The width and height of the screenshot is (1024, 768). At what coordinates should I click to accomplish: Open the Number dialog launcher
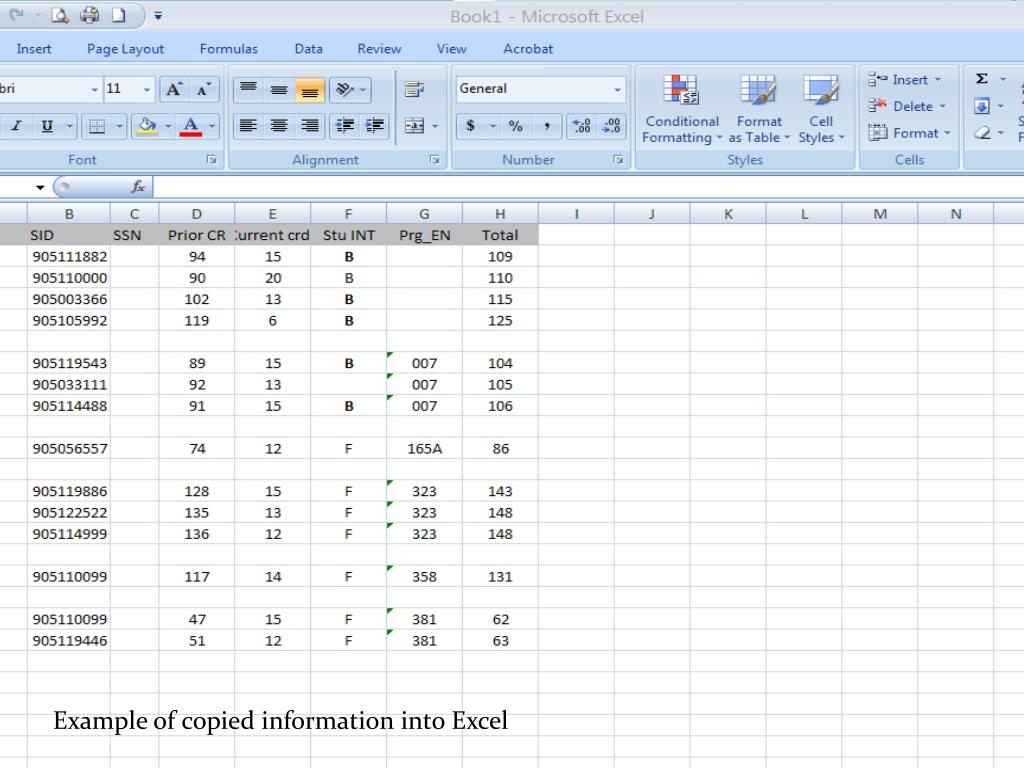point(618,159)
